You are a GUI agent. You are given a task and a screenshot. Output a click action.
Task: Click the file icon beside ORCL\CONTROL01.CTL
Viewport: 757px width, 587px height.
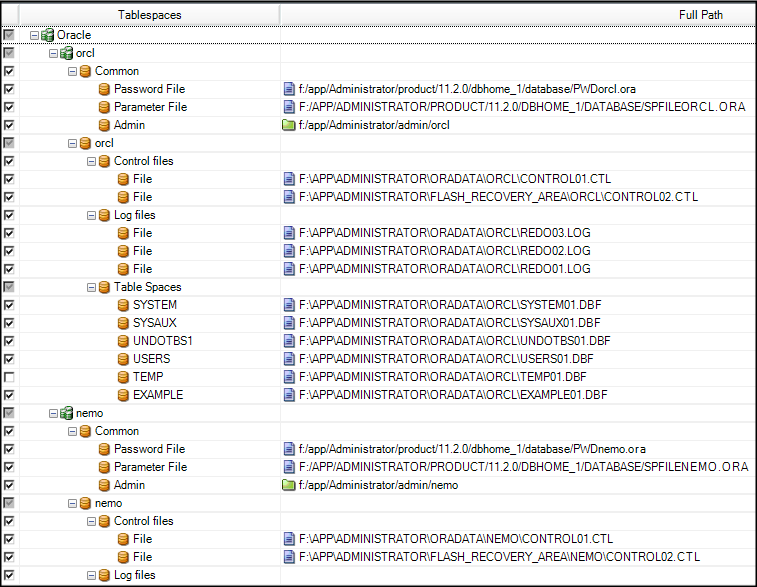coord(289,179)
